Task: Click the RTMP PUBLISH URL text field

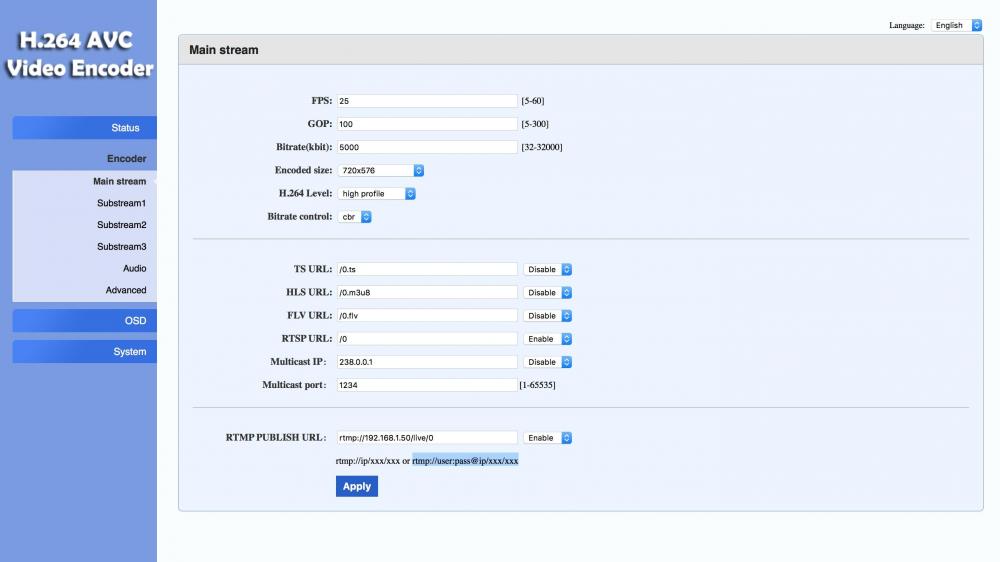Action: pos(427,438)
